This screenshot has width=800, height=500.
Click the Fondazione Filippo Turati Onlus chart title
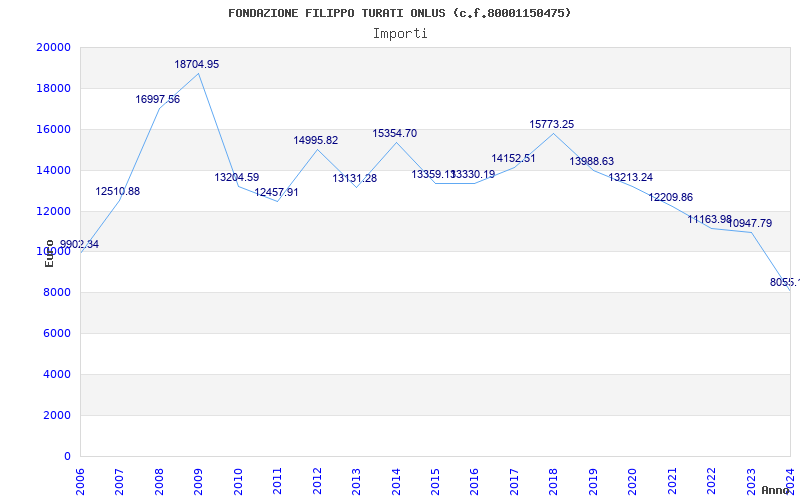pyautogui.click(x=400, y=13)
